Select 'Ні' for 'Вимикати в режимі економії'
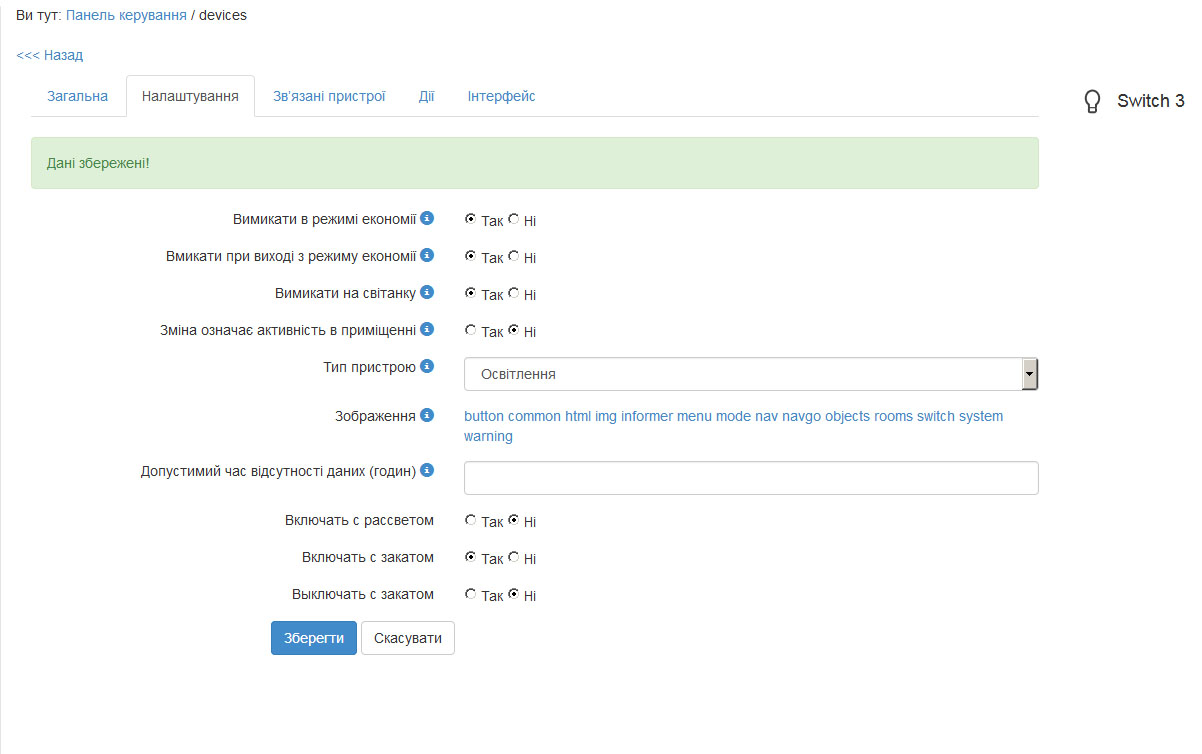 pos(514,219)
